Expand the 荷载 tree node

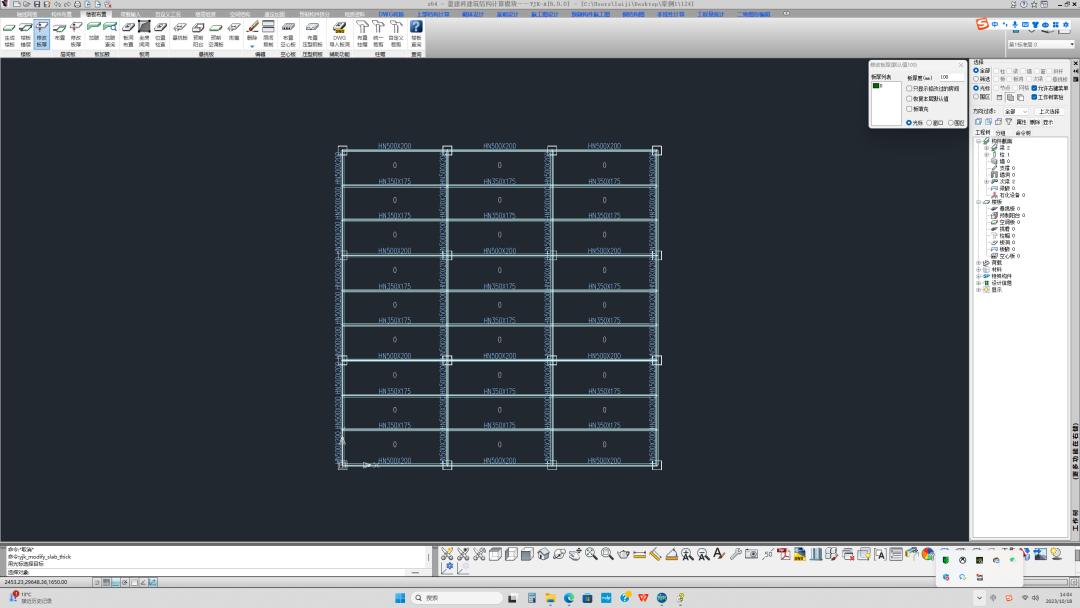pos(979,262)
